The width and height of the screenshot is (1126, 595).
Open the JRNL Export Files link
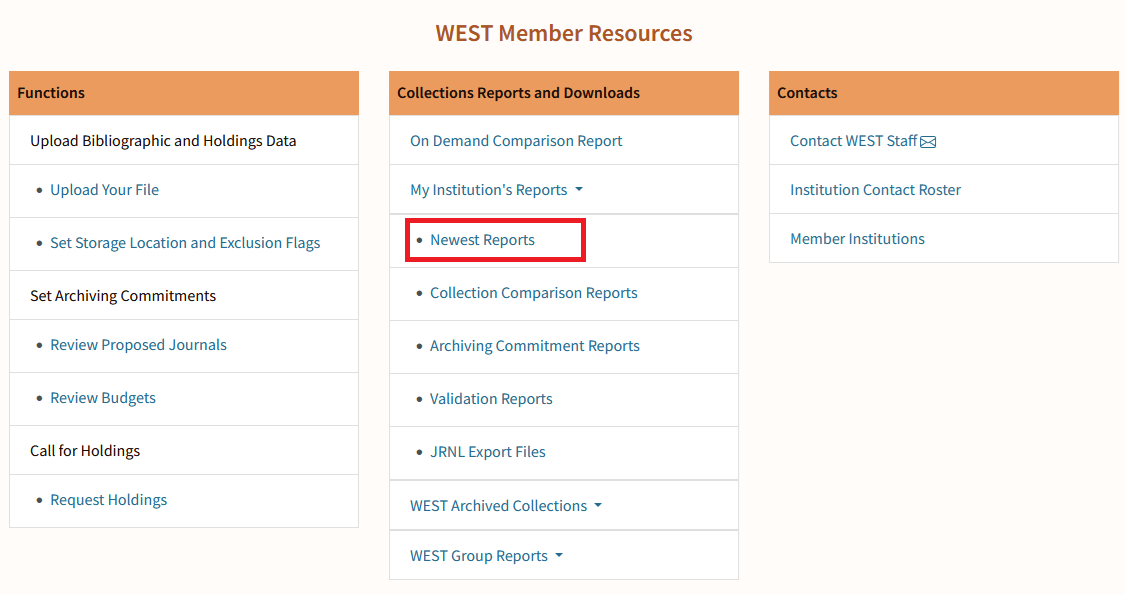pyautogui.click(x=488, y=453)
